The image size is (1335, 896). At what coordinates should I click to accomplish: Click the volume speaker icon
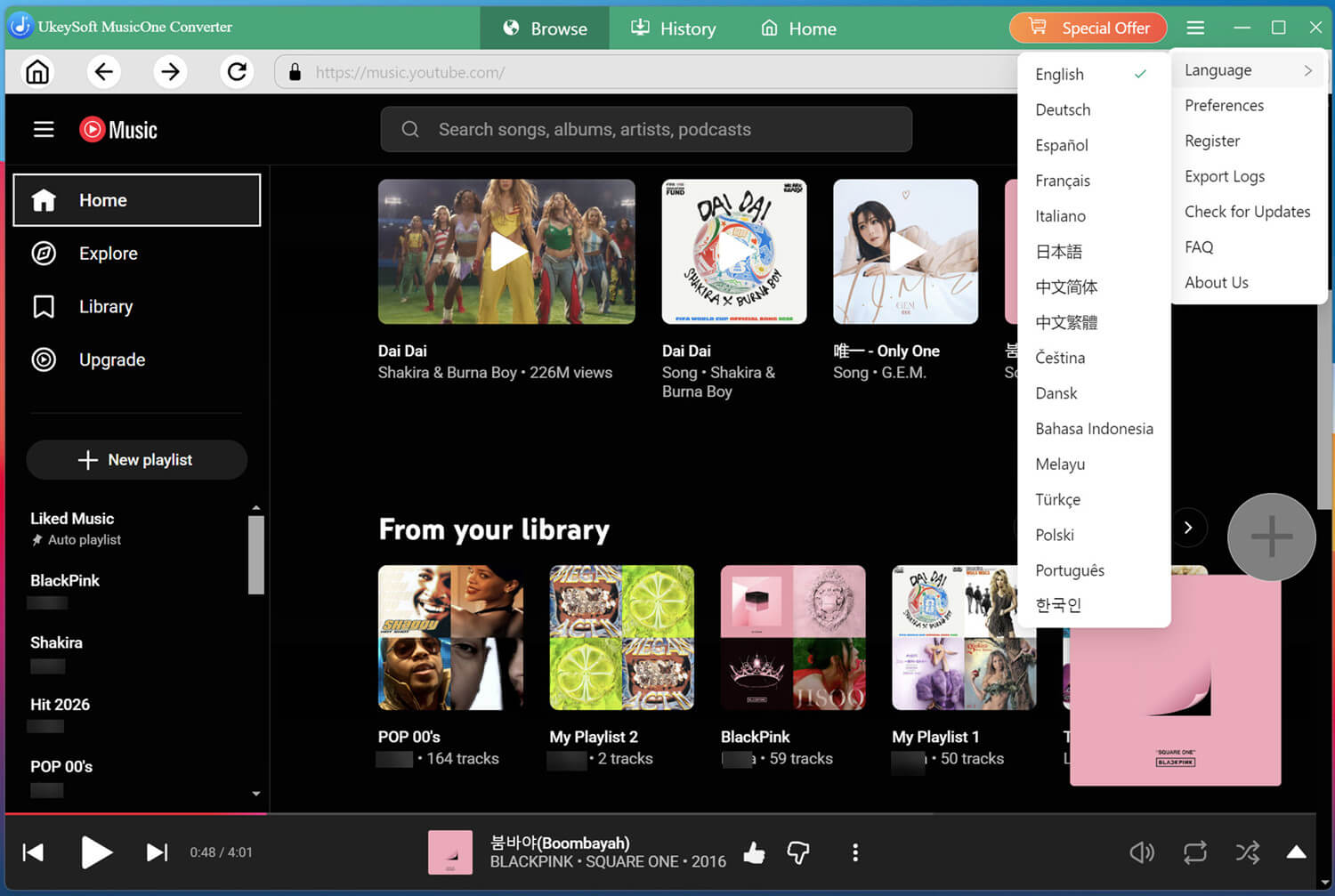coord(1142,852)
